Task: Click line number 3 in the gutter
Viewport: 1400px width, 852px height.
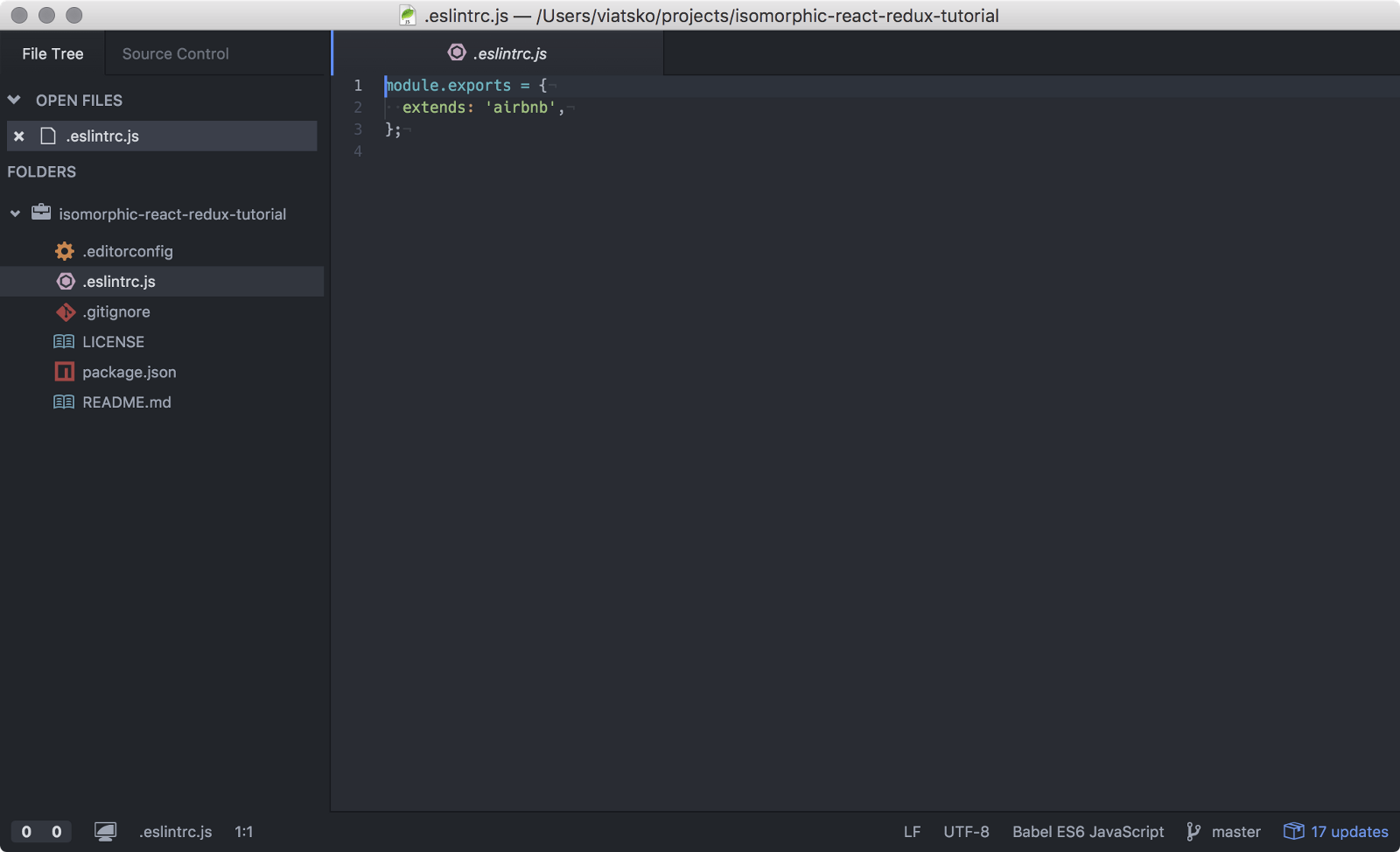Action: [358, 129]
